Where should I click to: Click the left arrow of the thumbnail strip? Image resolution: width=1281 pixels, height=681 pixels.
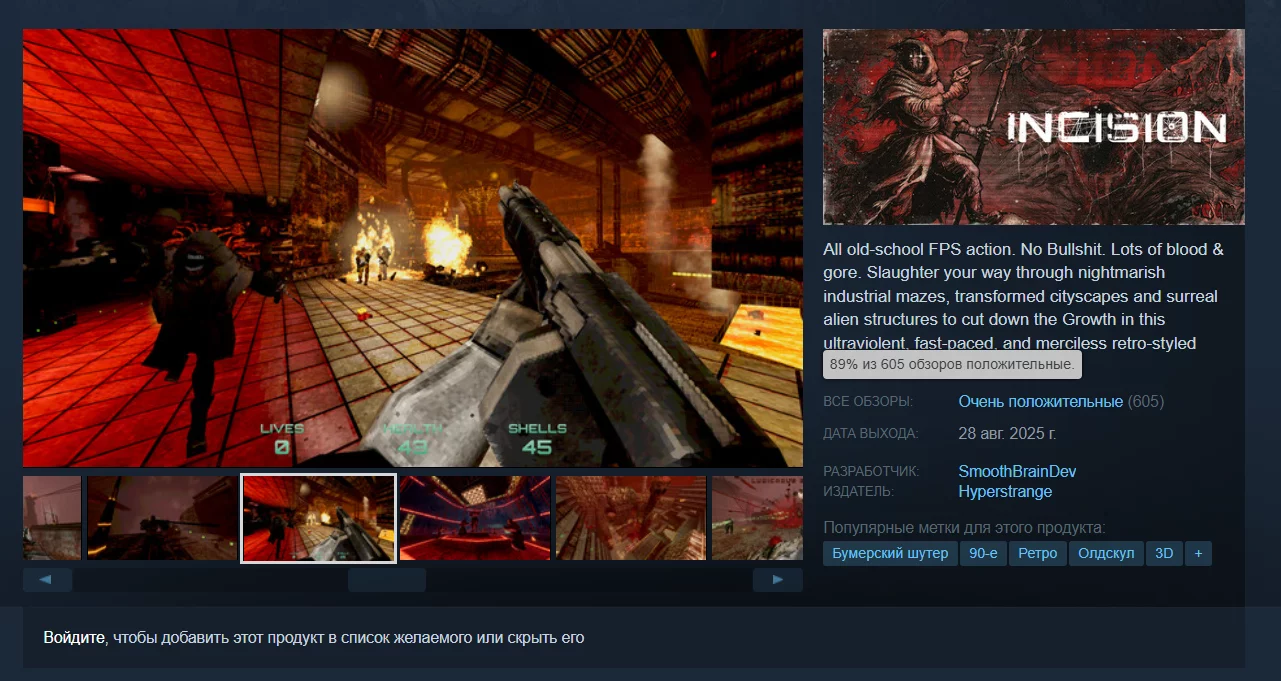47,580
